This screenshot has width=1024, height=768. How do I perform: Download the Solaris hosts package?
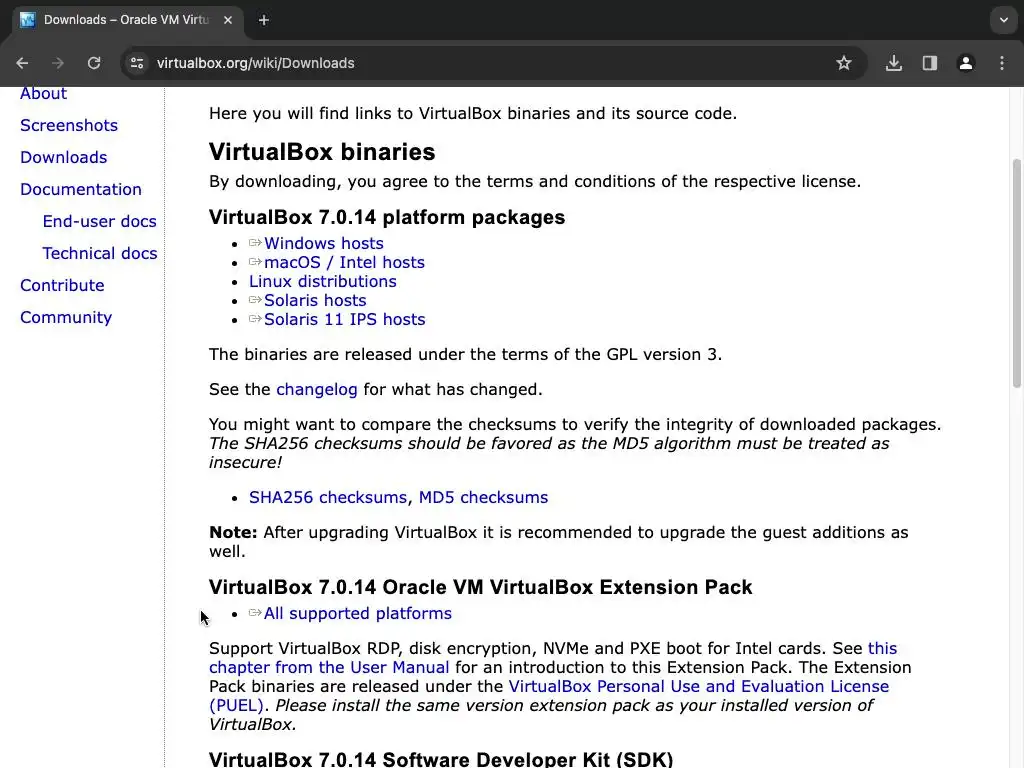click(315, 300)
